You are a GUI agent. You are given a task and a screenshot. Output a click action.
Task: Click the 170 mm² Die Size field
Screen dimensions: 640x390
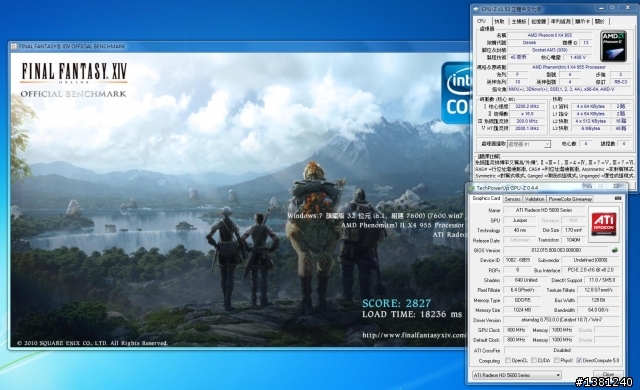tap(573, 230)
